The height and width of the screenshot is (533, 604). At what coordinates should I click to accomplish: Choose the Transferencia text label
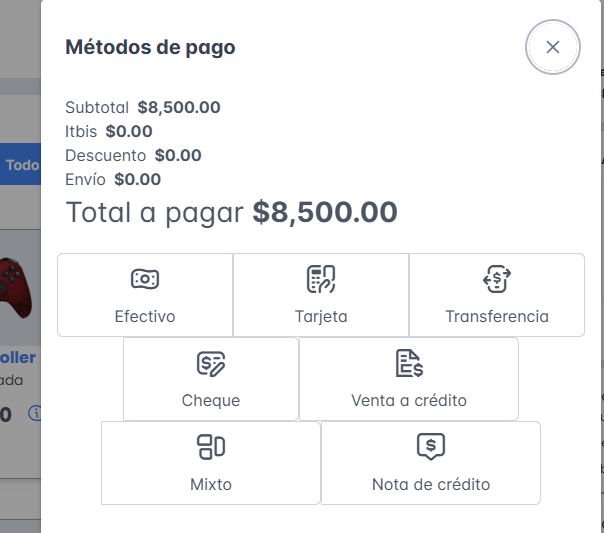[x=497, y=317]
